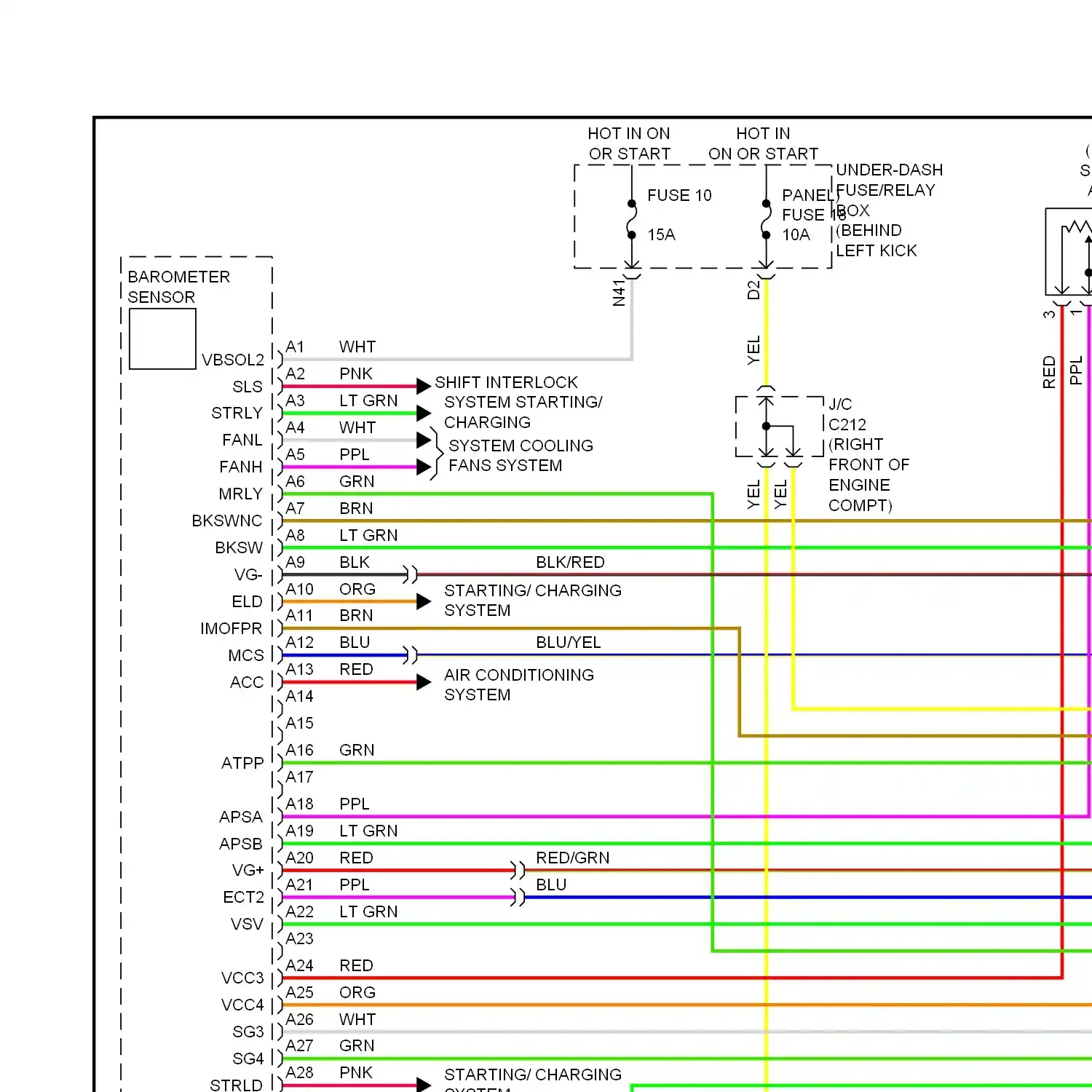1092x1092 pixels.
Task: Click the AIR CONDITIONING text
Action: 519,676
